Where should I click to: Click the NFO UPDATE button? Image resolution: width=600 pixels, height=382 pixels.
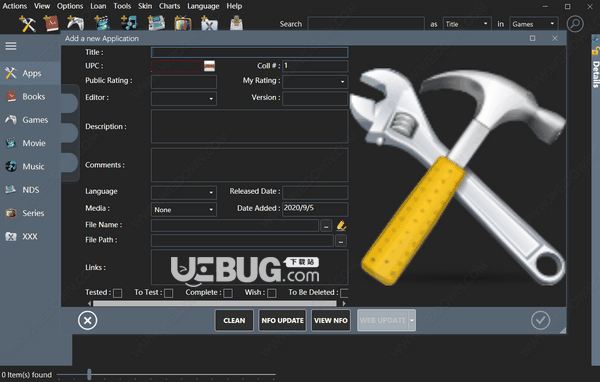282,320
